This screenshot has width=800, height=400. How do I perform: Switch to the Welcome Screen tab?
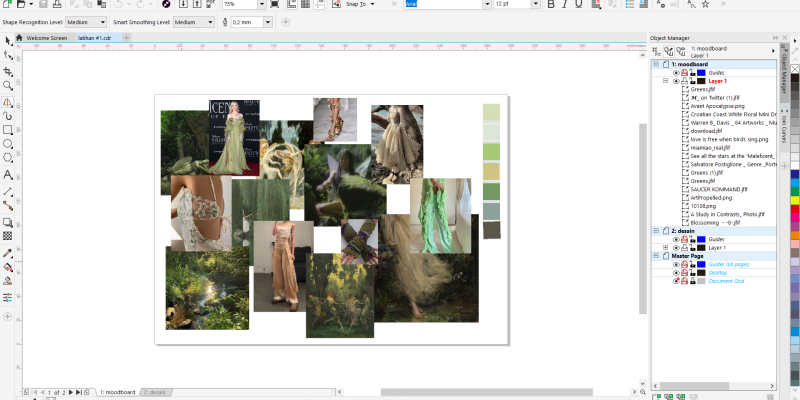(46, 38)
